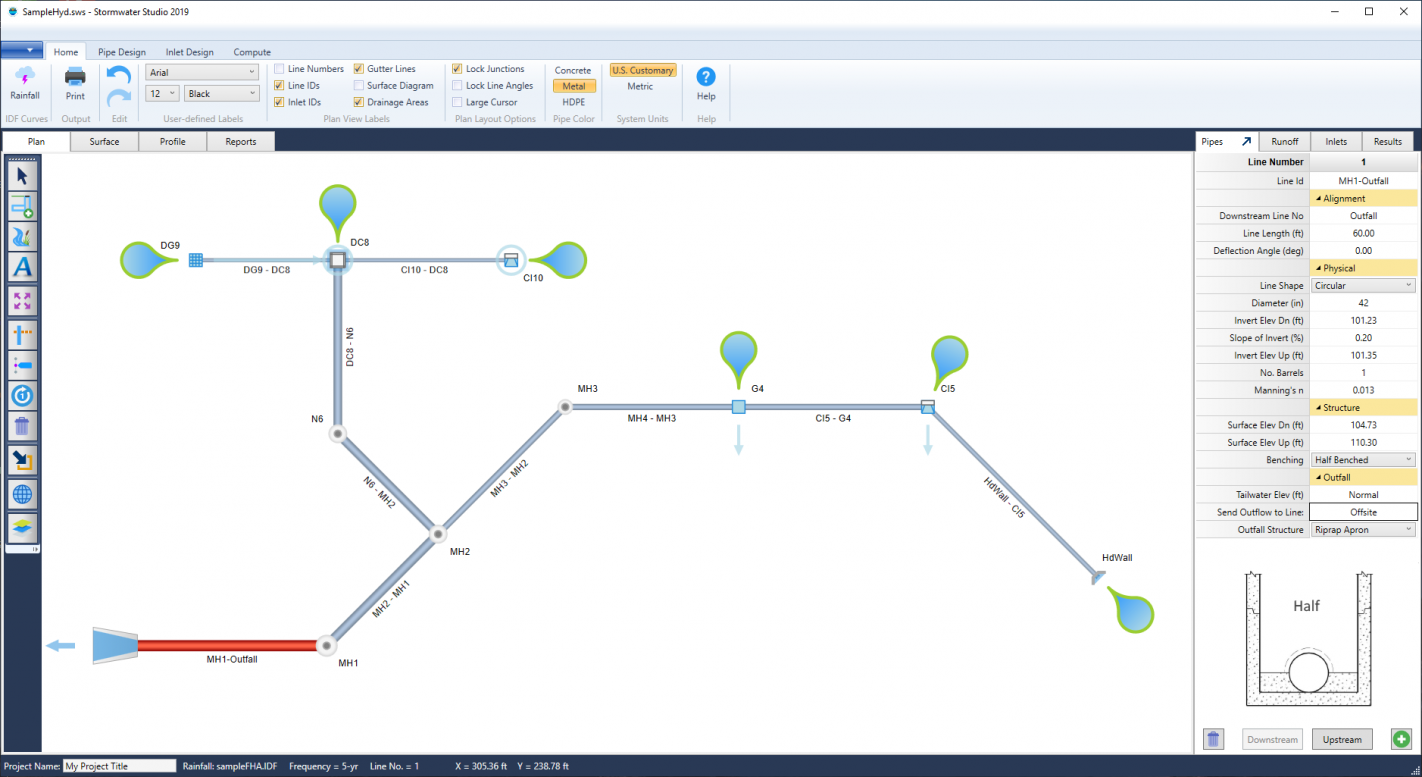Click the Project Name input field
This screenshot has height=777, width=1422.
tap(119, 766)
